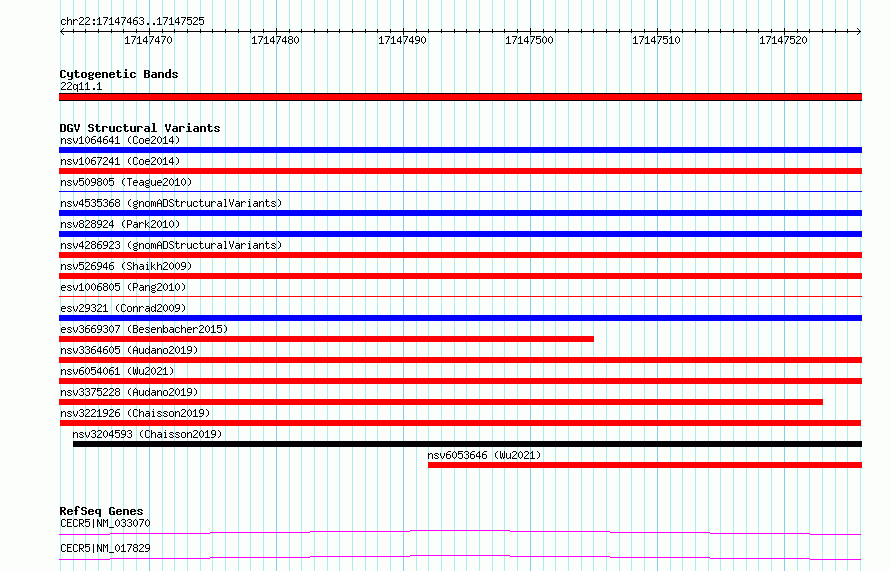This screenshot has width=890, height=571.
Task: Open esv3669307 (Besenbacher2015) variant label
Action: click(144, 329)
